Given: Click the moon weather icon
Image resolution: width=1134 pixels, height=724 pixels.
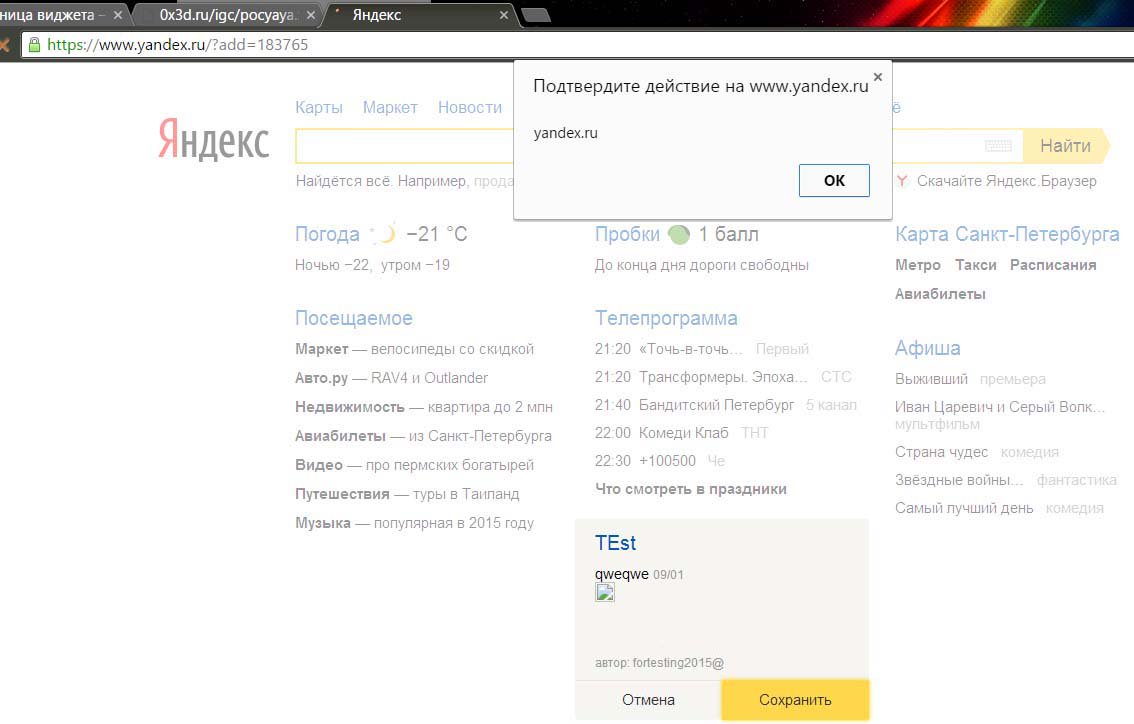Looking at the screenshot, I should click(x=385, y=234).
